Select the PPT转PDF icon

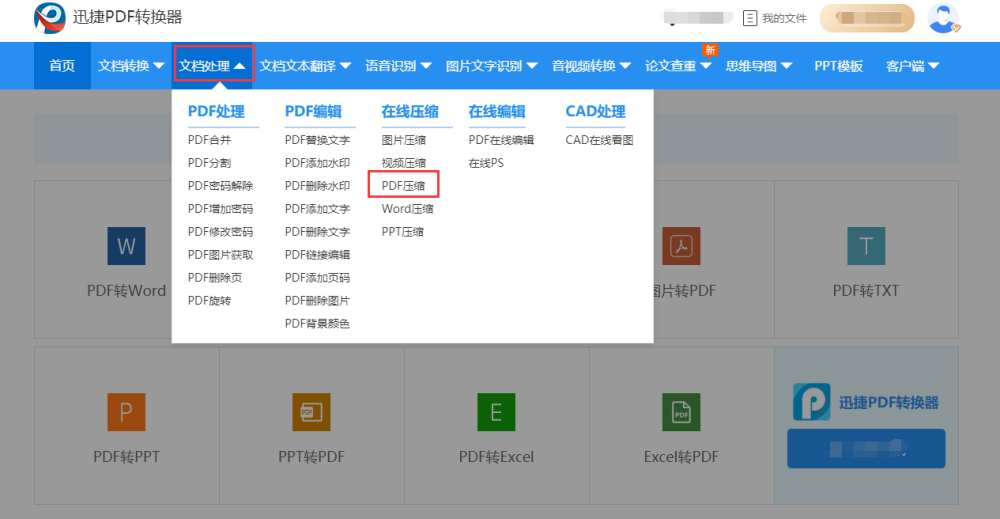tap(311, 412)
